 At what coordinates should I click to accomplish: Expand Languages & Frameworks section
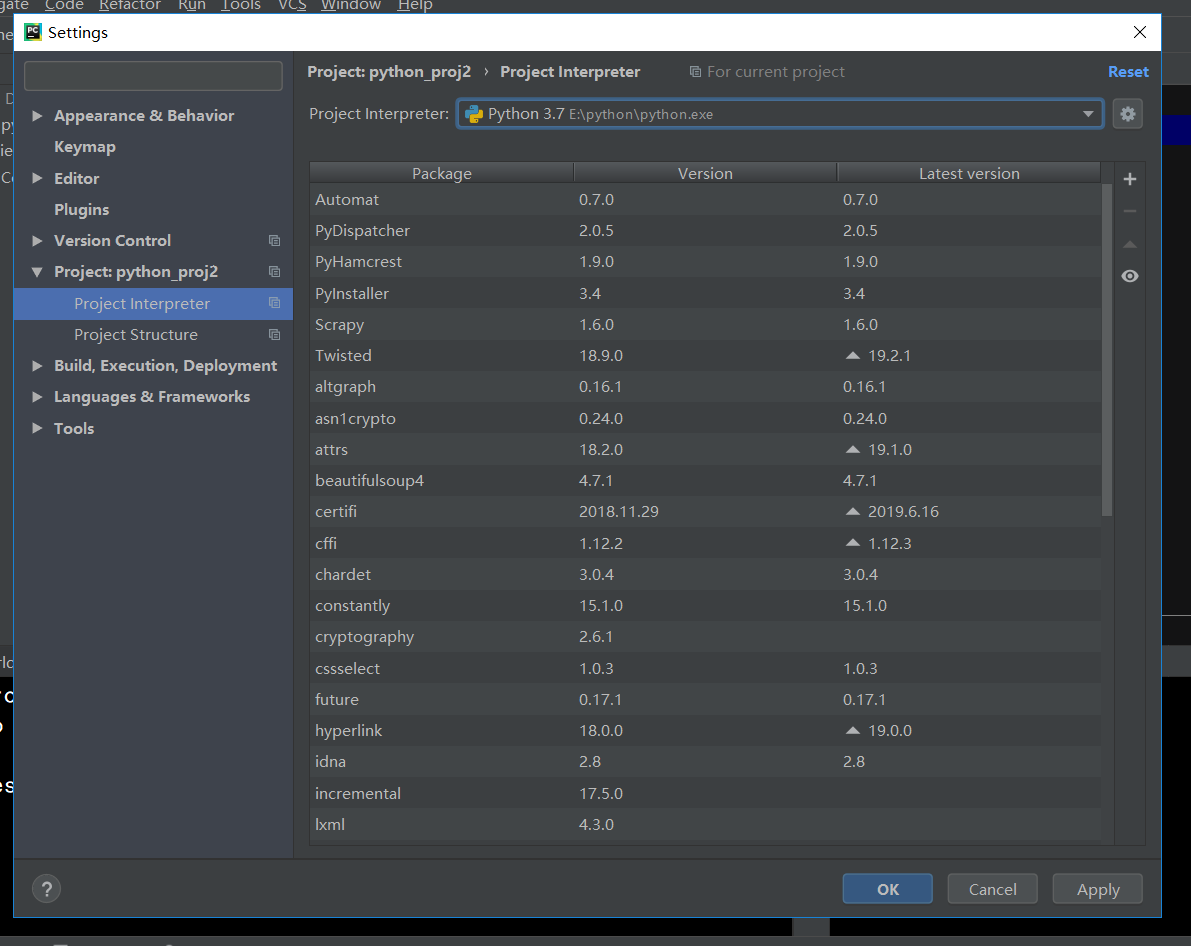click(36, 397)
